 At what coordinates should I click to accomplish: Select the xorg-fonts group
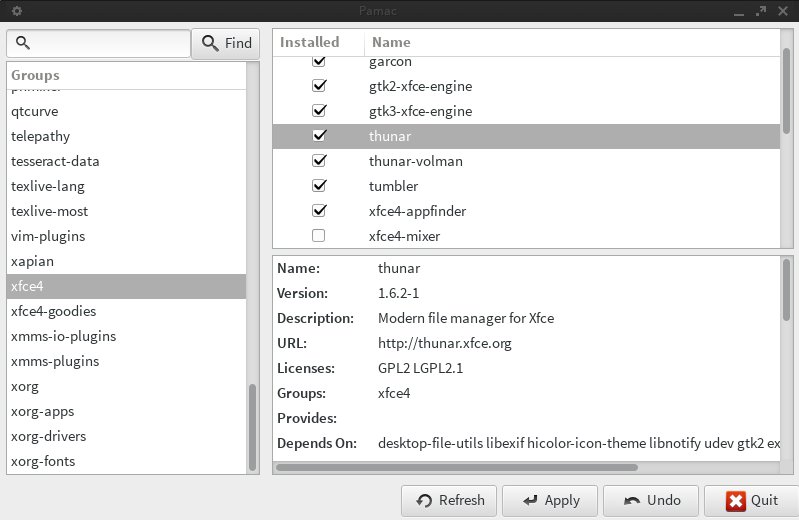pyautogui.click(x=126, y=461)
